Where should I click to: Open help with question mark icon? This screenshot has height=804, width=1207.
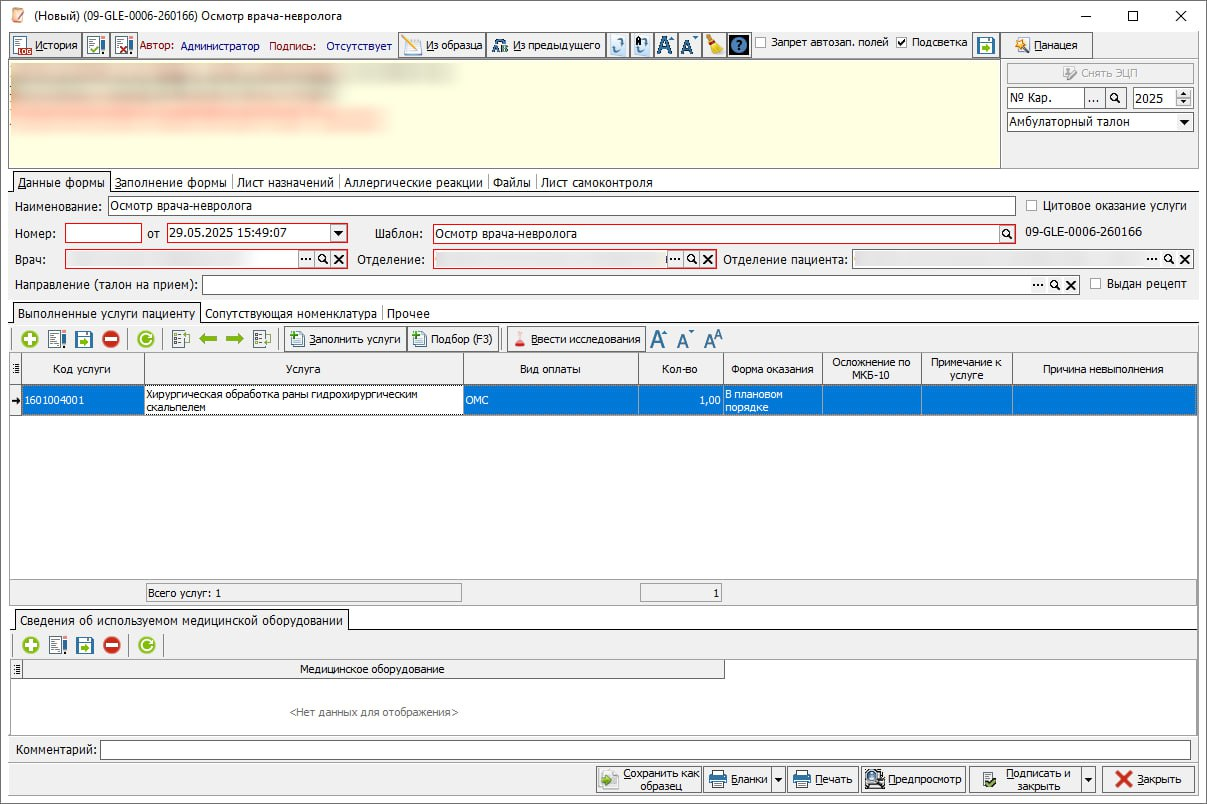(739, 45)
